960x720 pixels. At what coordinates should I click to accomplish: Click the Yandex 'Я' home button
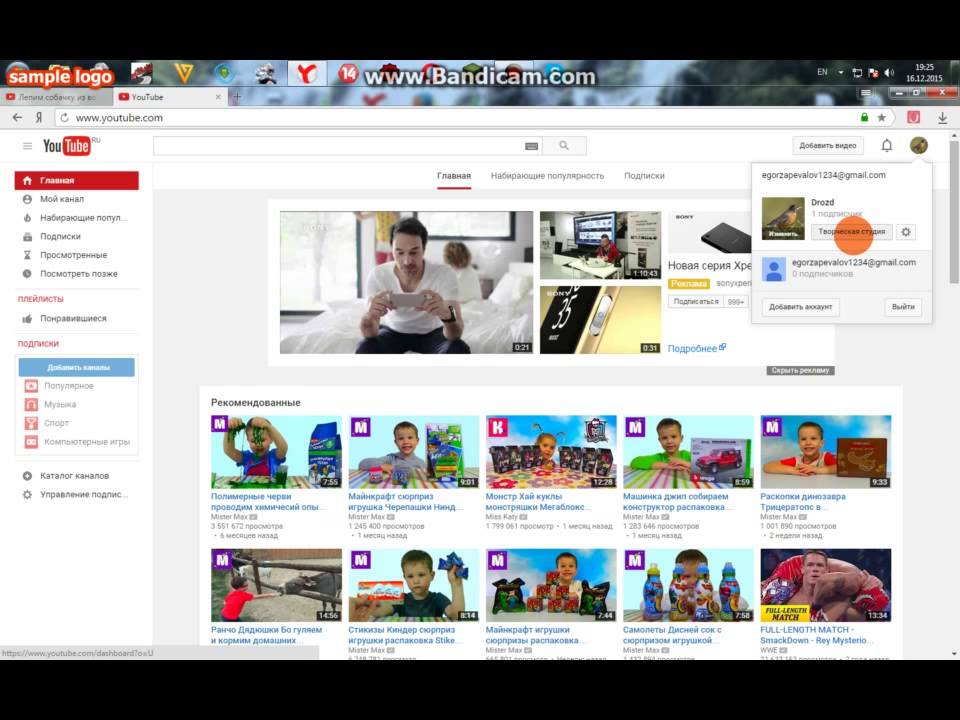point(39,118)
